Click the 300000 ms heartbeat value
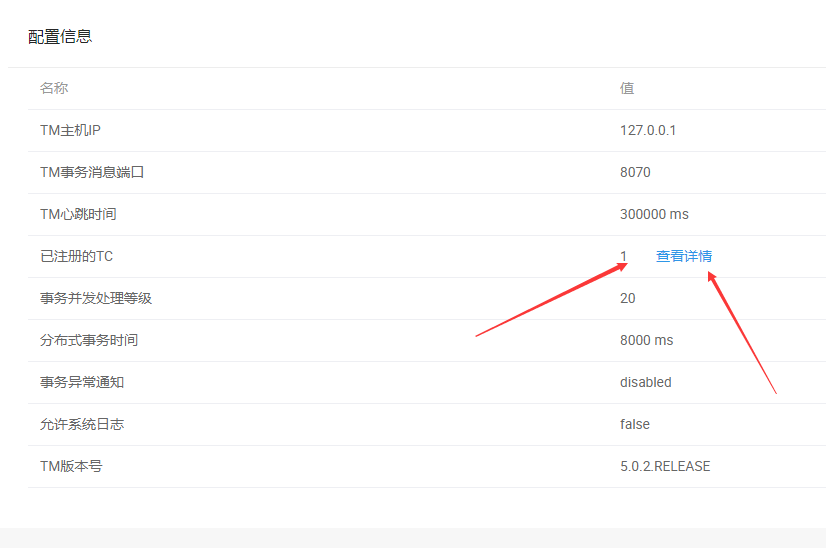 [x=654, y=214]
